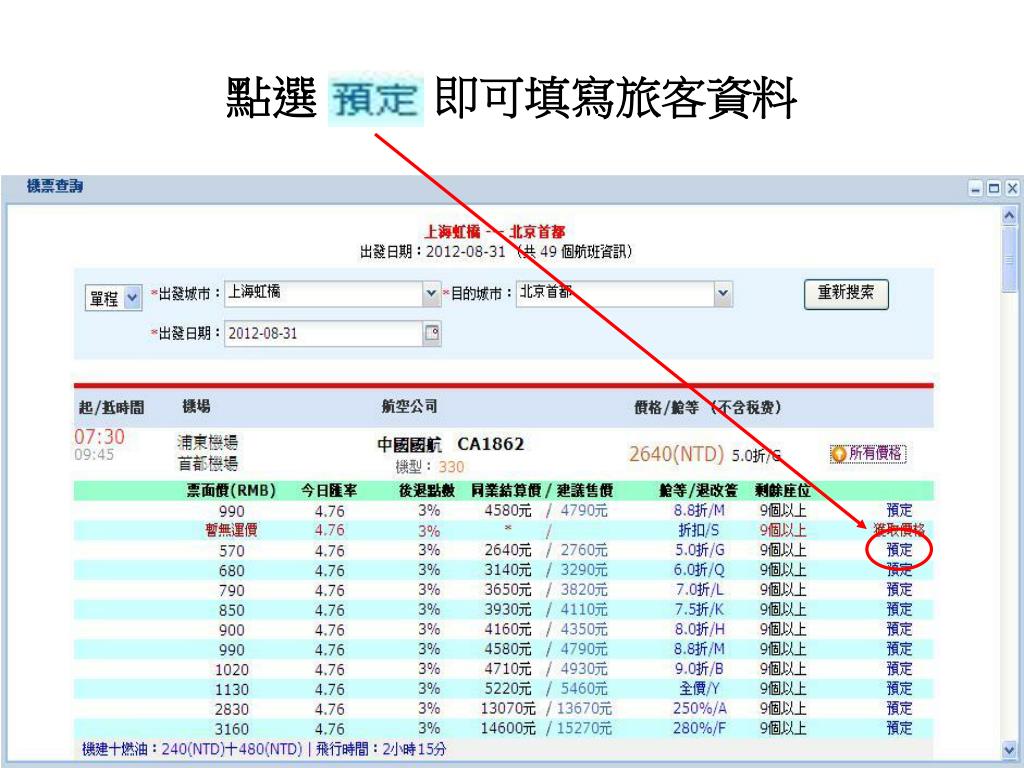
Task: Maximize the 機票查詢 window
Action: [x=993, y=189]
